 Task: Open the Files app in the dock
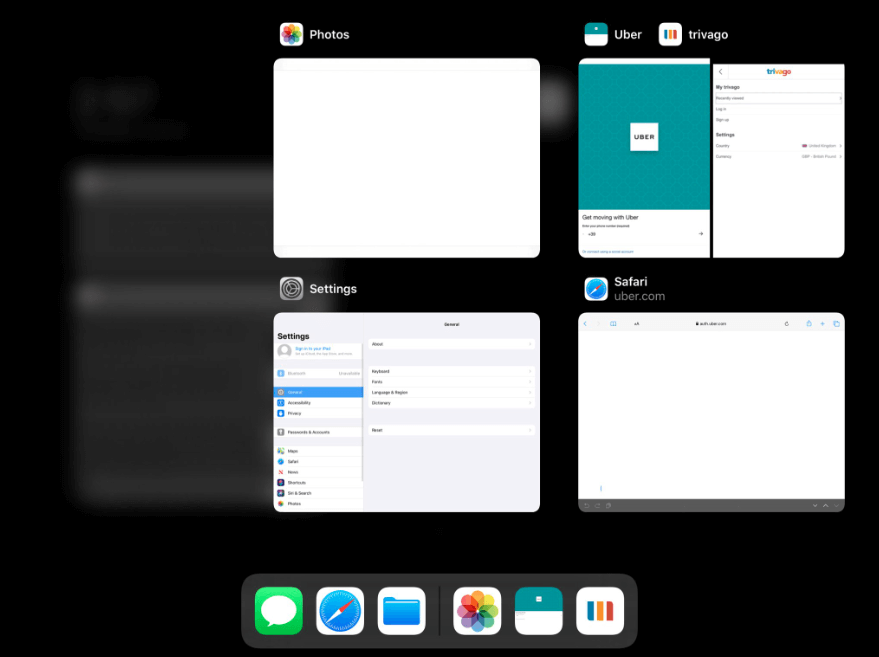click(401, 610)
